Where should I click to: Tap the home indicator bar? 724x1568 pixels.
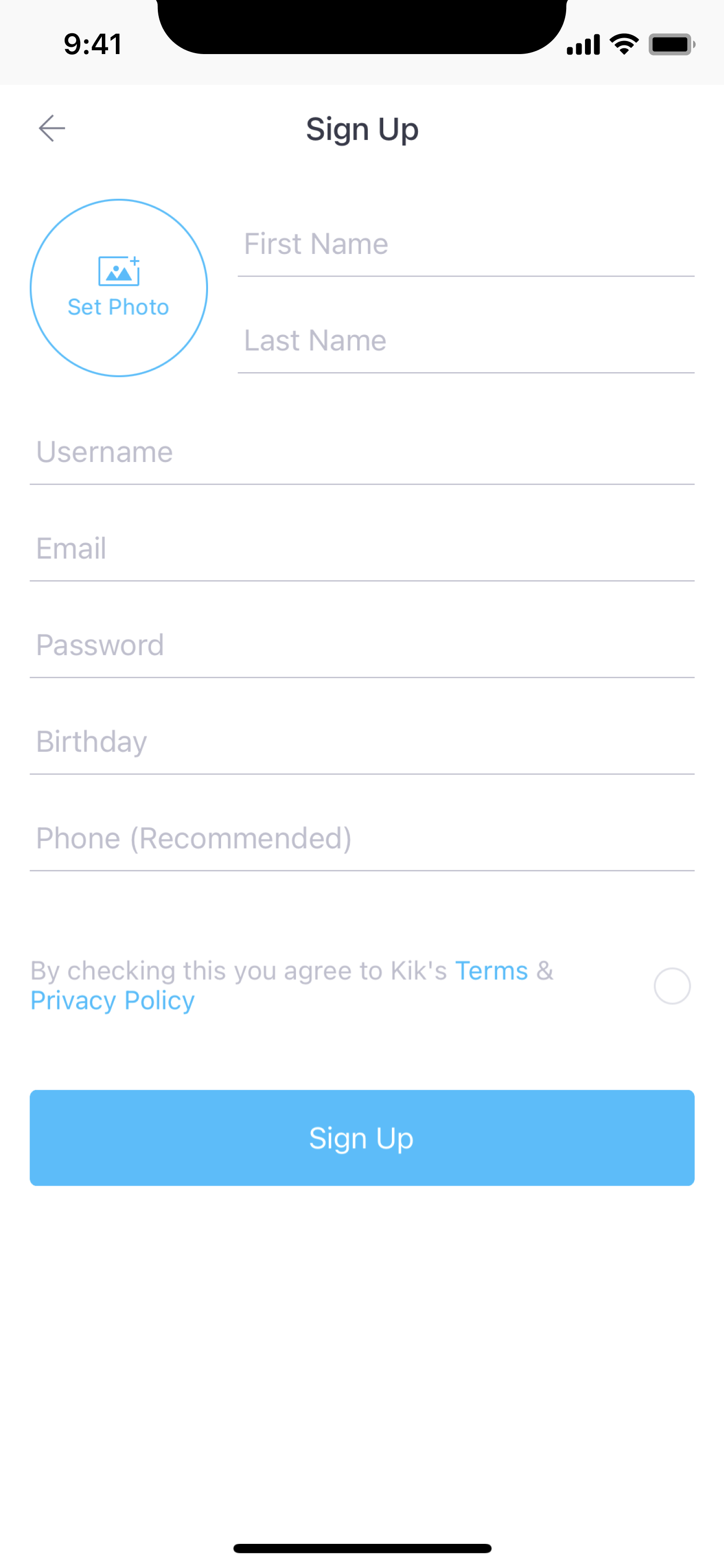(362, 1548)
